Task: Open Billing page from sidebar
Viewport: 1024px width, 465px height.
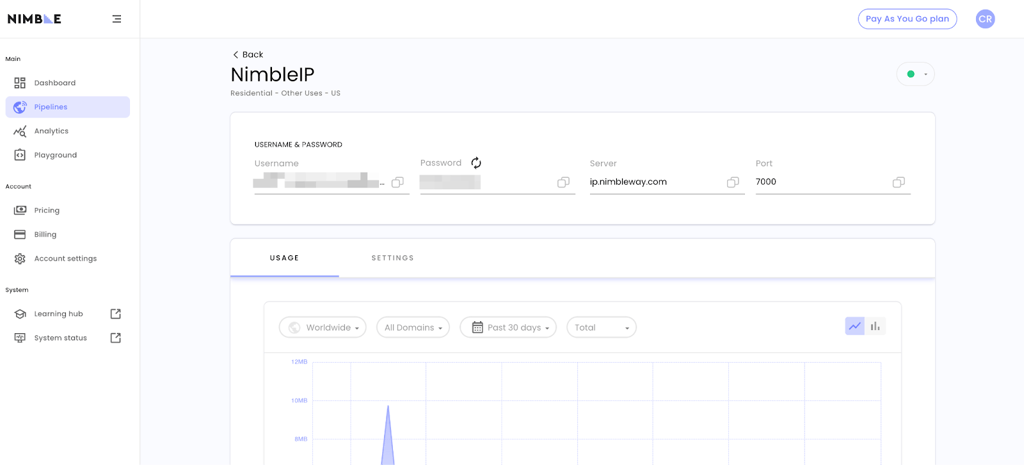Action: pos(68,234)
